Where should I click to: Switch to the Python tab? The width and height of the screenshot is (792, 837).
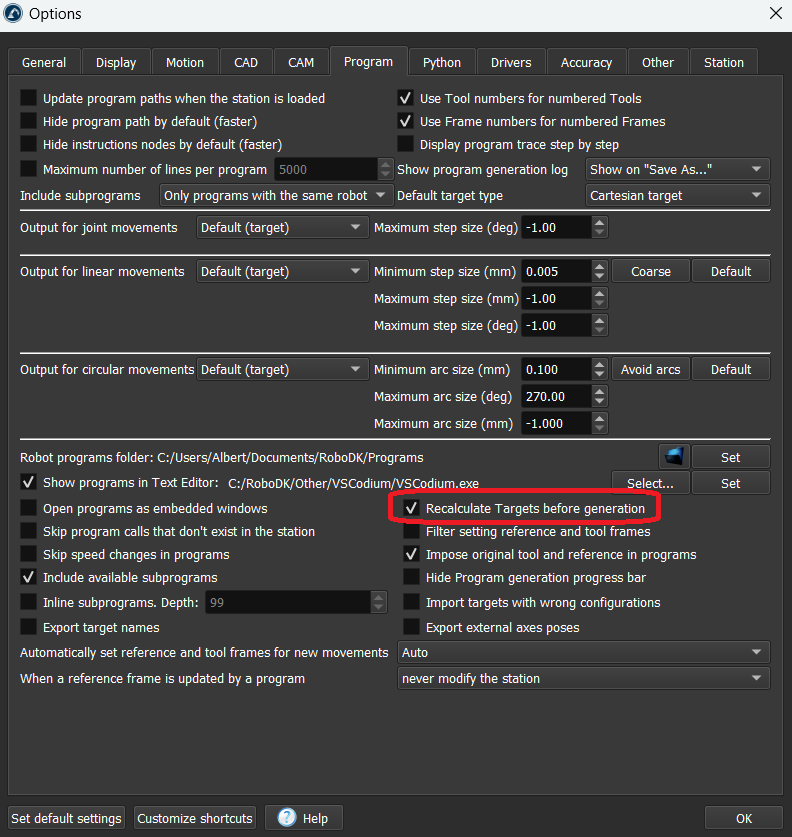click(x=441, y=62)
